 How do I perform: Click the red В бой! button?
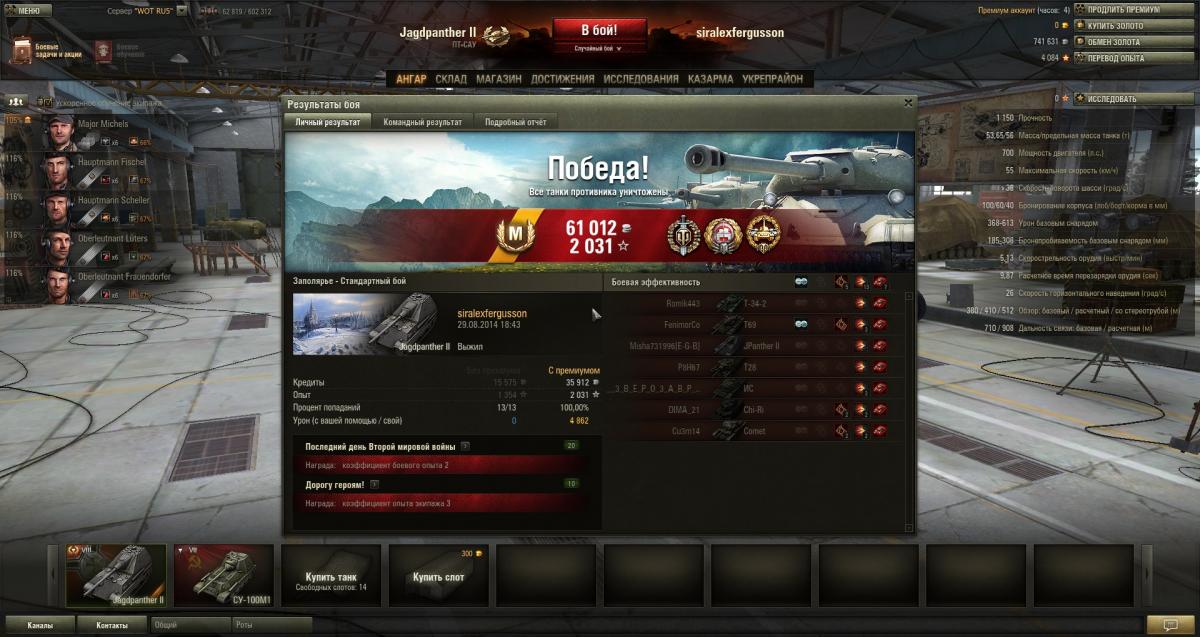click(x=598, y=30)
